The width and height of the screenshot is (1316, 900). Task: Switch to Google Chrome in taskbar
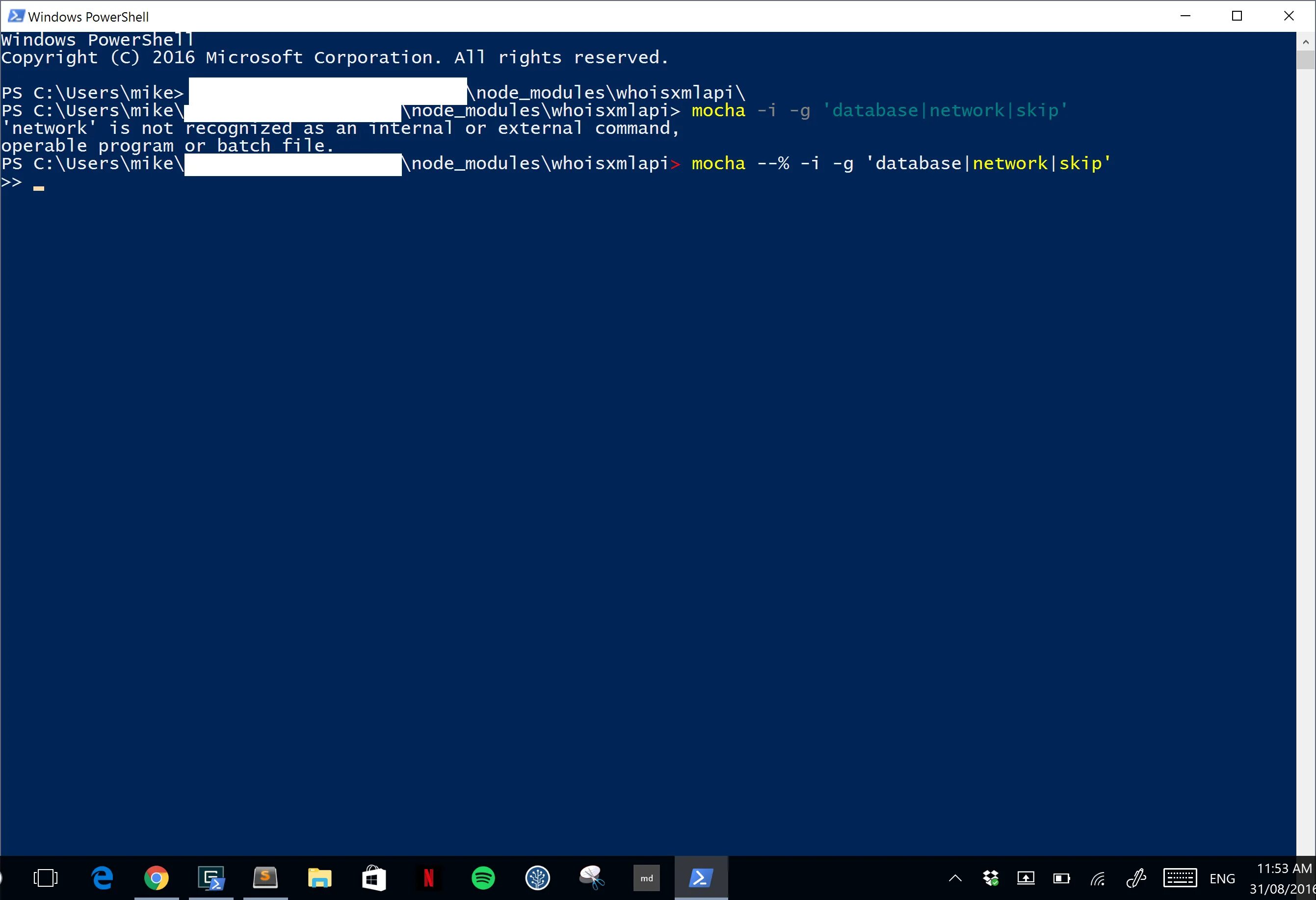point(157,878)
